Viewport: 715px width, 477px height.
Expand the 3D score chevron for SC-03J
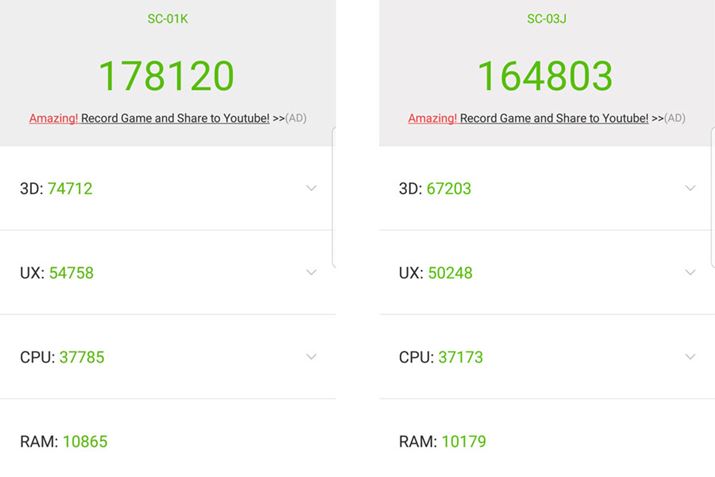690,188
